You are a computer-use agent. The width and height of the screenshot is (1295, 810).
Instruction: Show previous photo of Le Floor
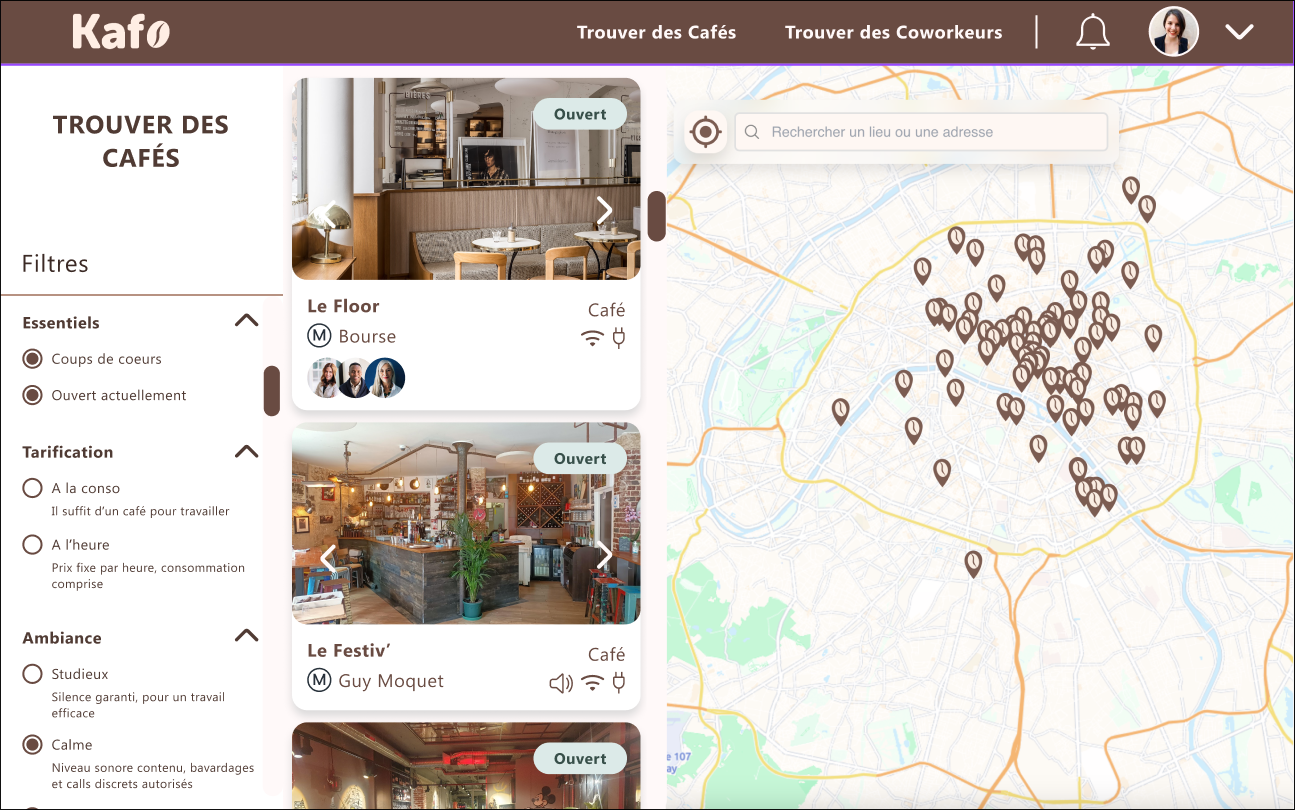(x=329, y=213)
